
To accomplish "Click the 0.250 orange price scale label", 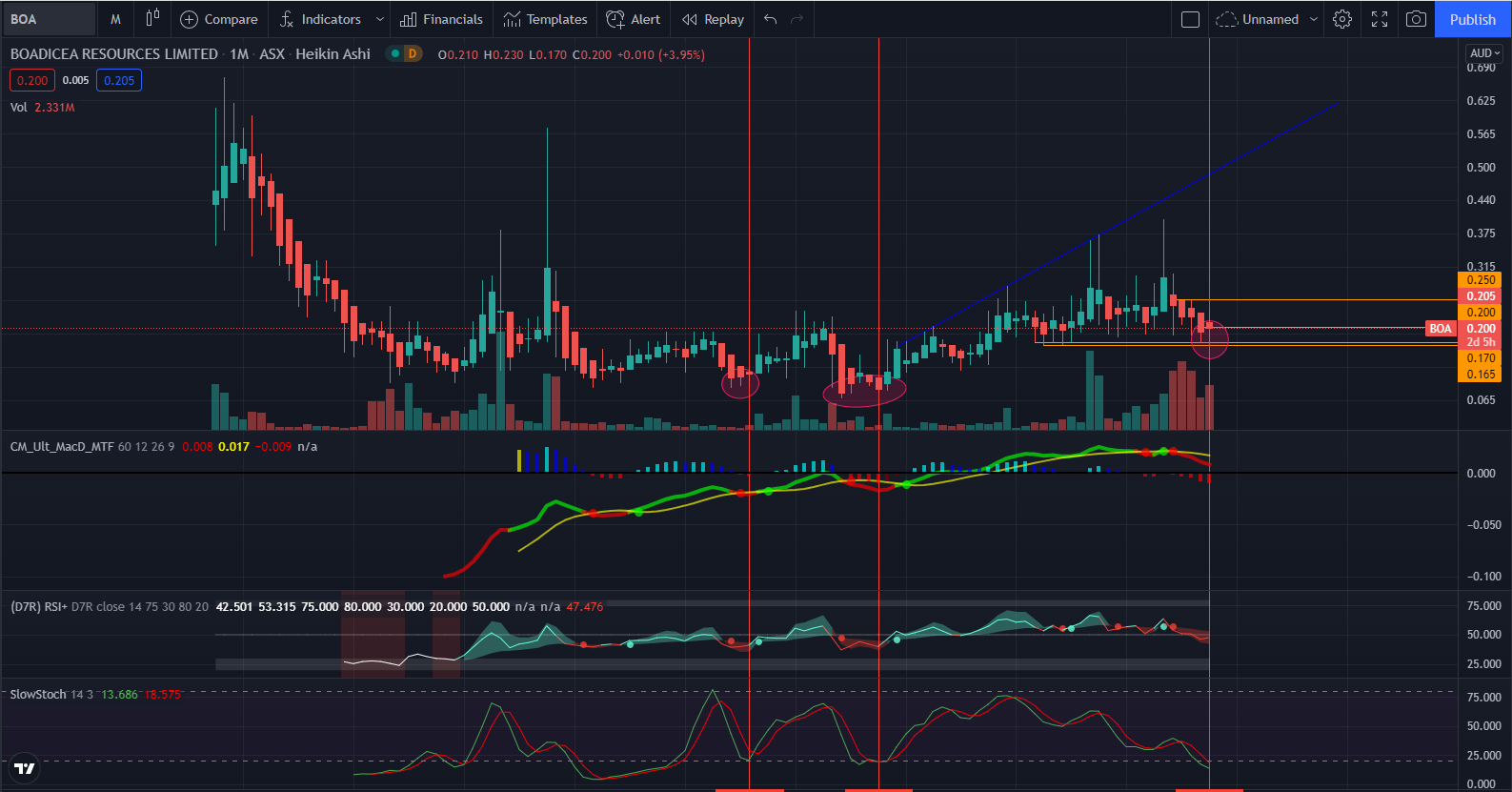I will click(x=1481, y=279).
